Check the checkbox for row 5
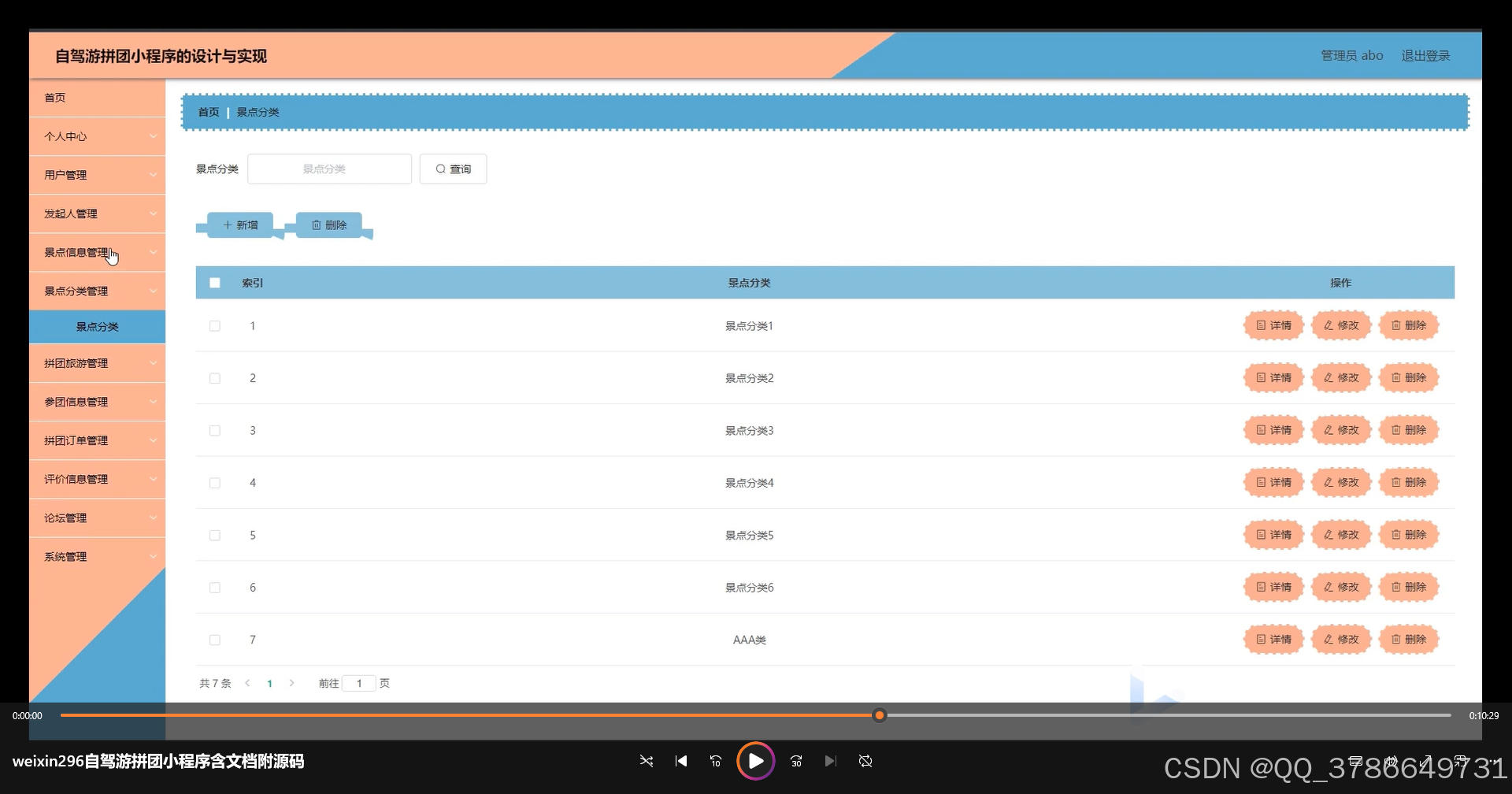1512x794 pixels. pyautogui.click(x=215, y=536)
